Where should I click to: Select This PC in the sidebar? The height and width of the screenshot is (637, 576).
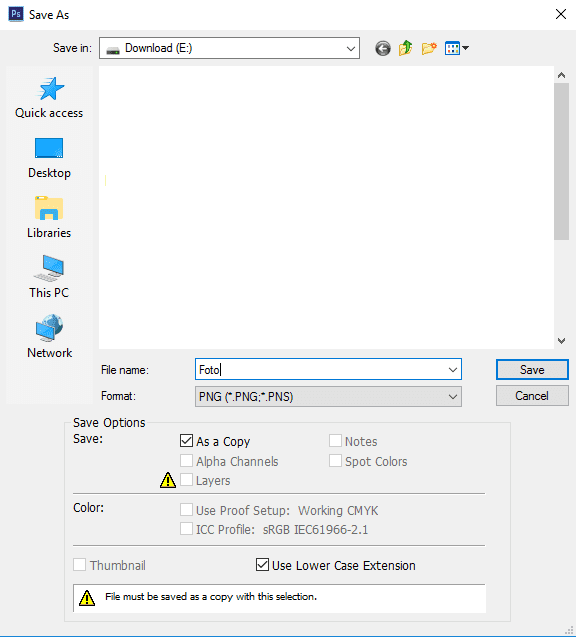point(49,277)
